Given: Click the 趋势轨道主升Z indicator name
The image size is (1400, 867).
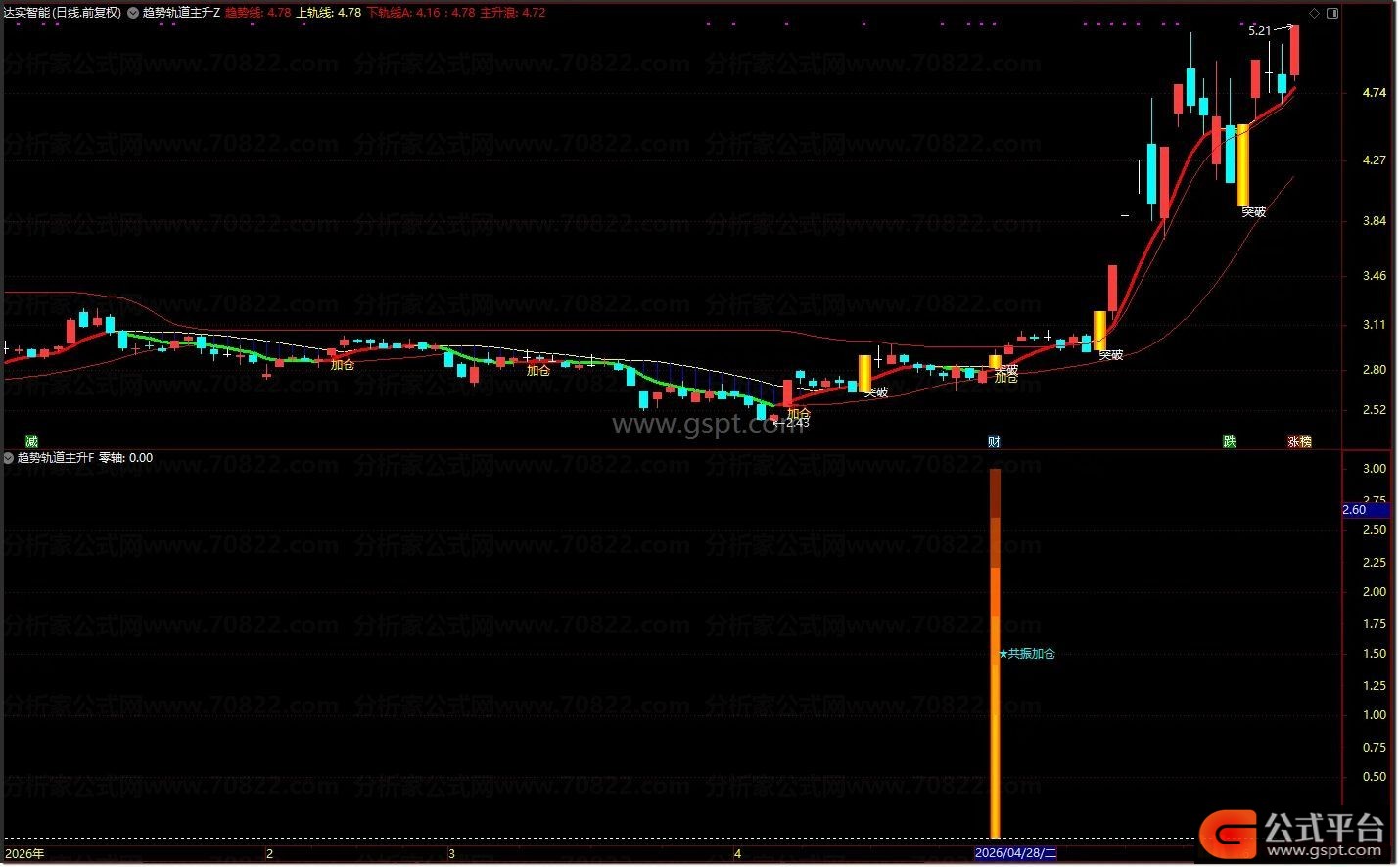Looking at the screenshot, I should pos(181,13).
